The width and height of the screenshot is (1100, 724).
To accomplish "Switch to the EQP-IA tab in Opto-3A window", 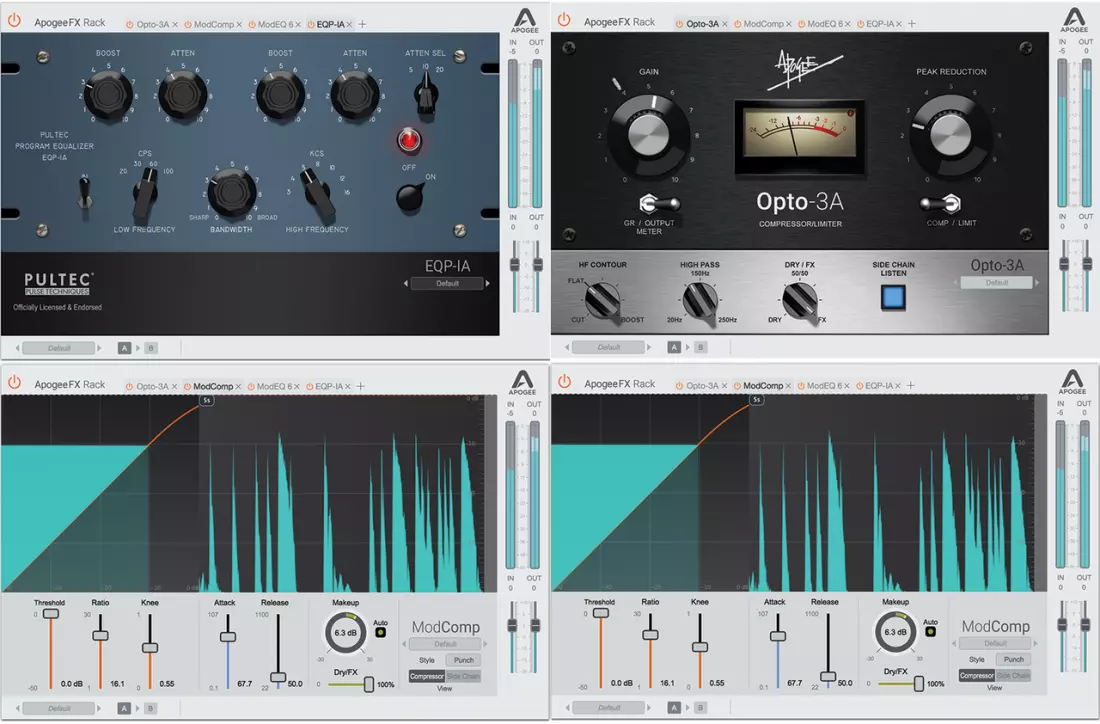I will [x=880, y=24].
